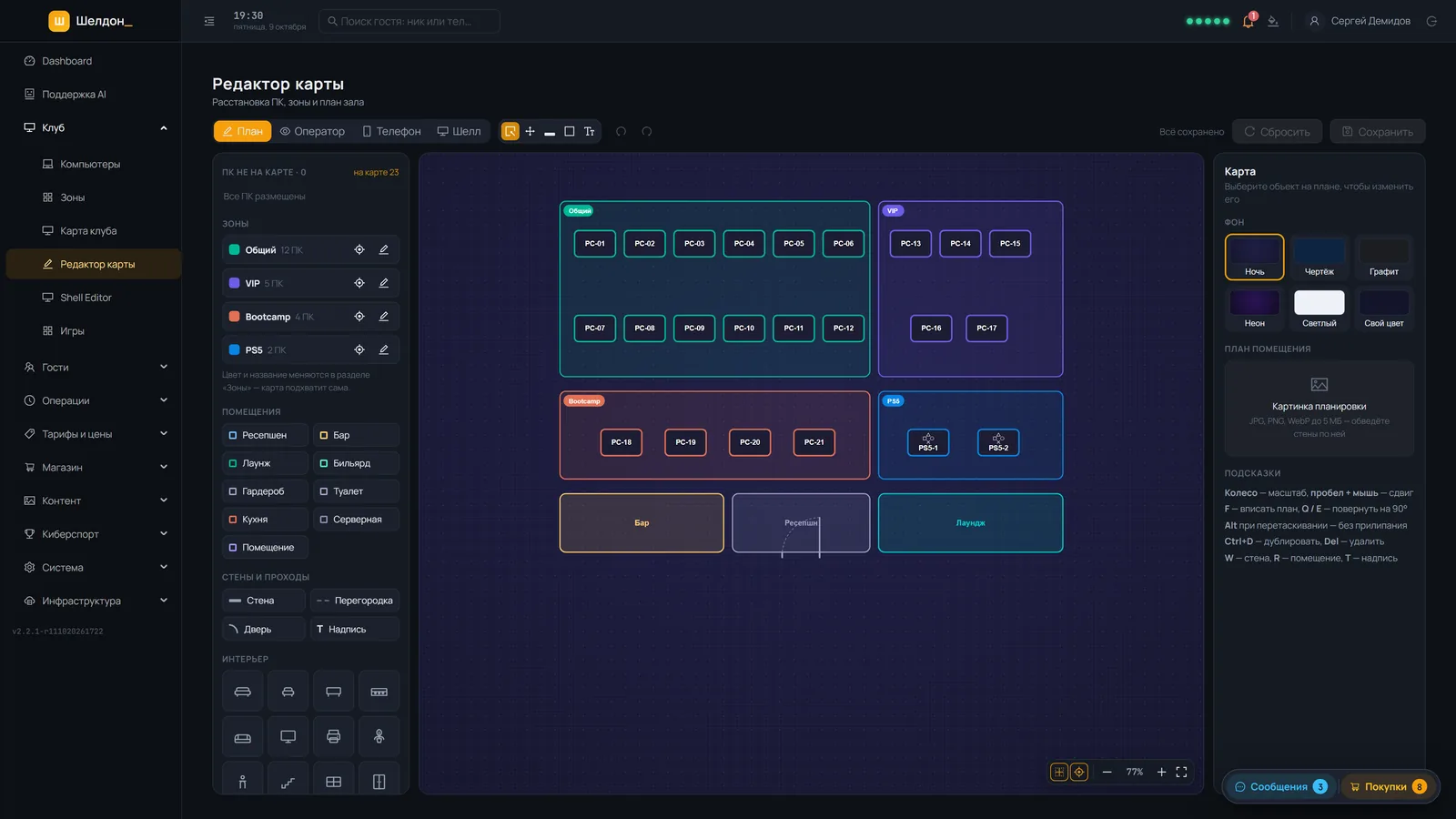Locate the Bootcamp zone on map
This screenshot has width=1456, height=819.
(x=359, y=317)
